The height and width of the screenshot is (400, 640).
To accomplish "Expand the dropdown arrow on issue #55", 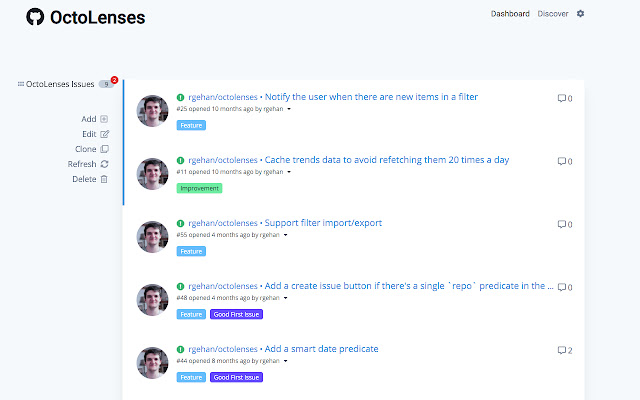I will 286,235.
